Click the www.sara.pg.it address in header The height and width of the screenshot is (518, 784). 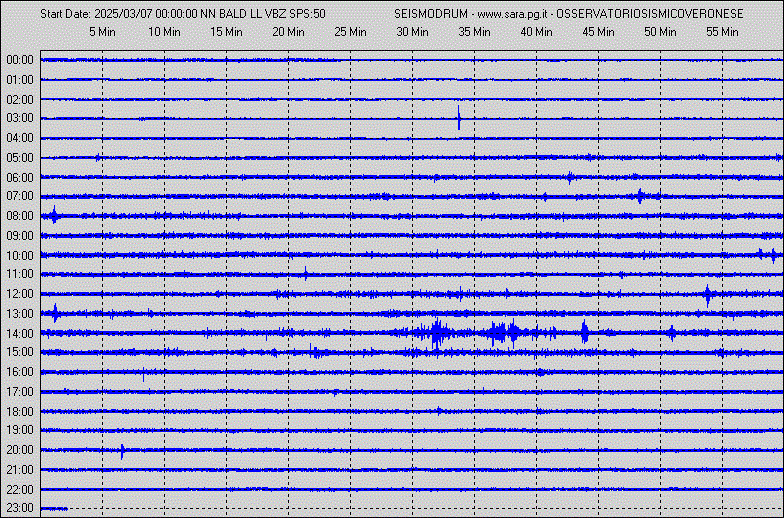point(510,14)
